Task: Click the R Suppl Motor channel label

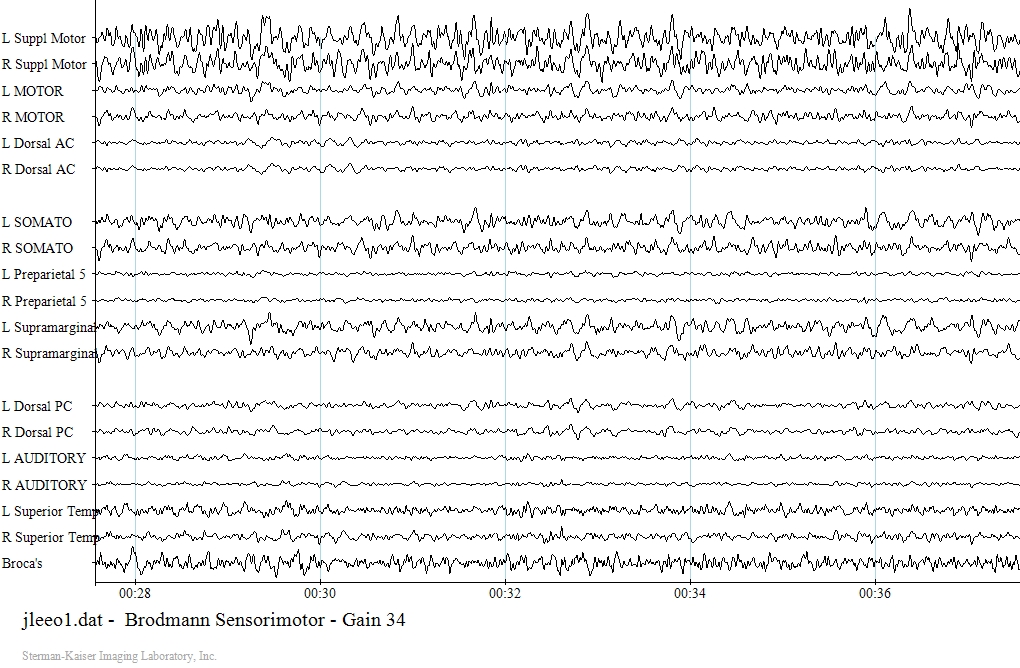Action: (x=44, y=65)
